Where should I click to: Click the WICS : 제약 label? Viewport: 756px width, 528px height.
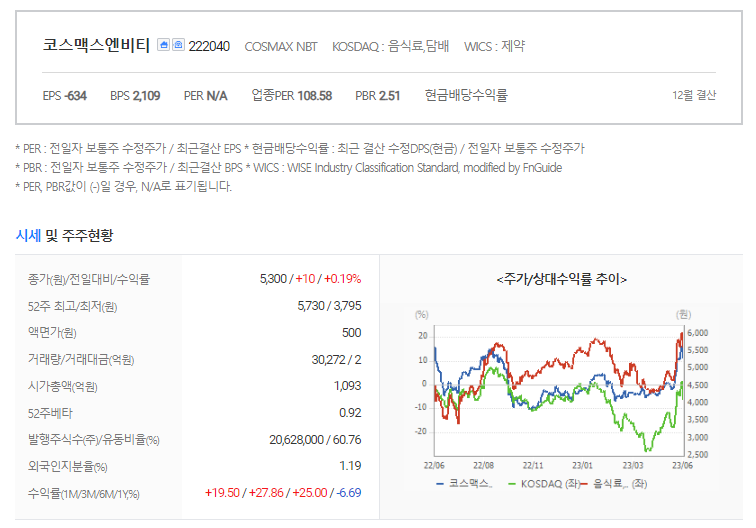click(494, 46)
